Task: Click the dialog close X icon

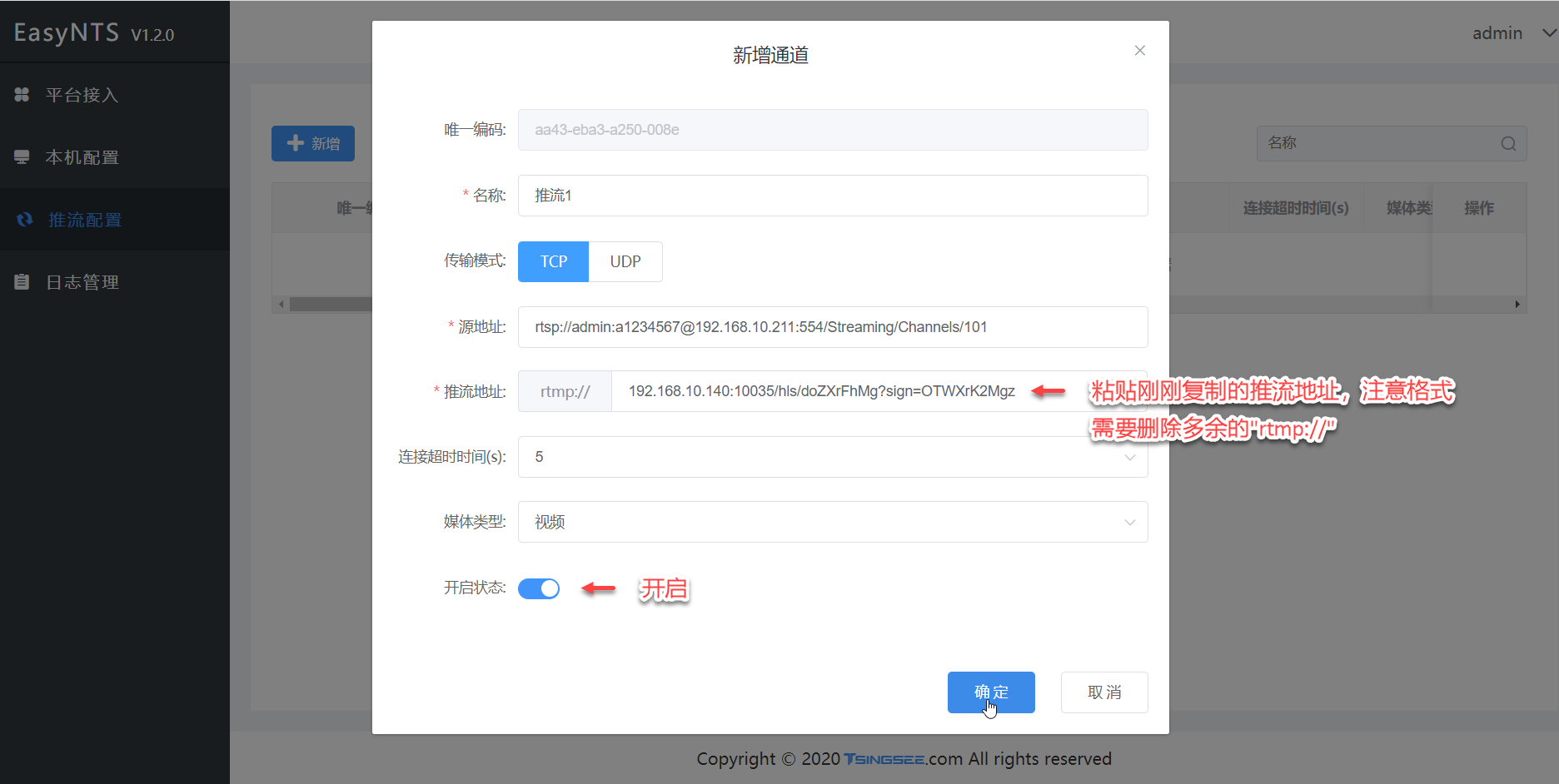Action: click(1139, 50)
